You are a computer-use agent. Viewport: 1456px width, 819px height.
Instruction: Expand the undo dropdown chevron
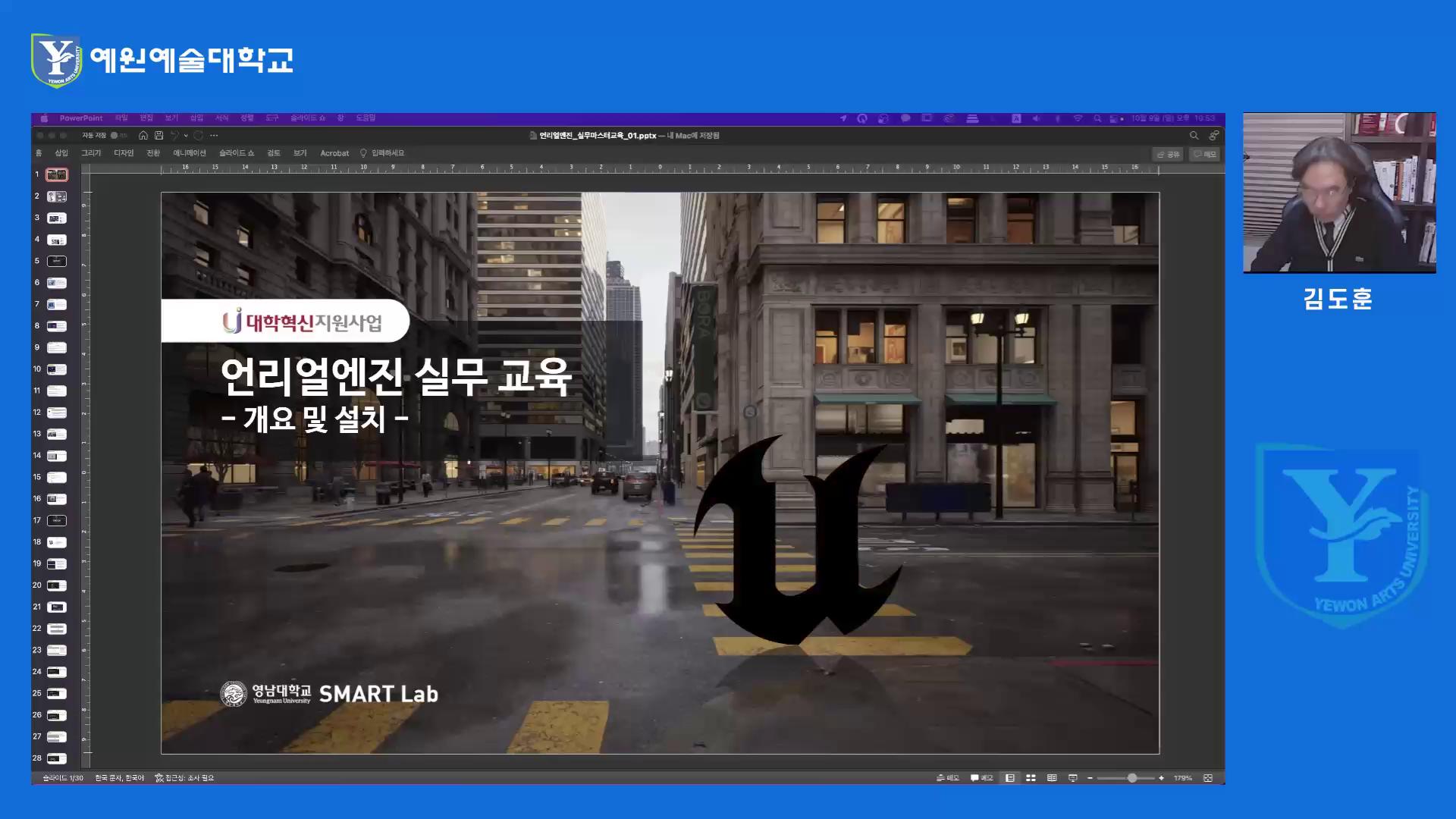187,135
